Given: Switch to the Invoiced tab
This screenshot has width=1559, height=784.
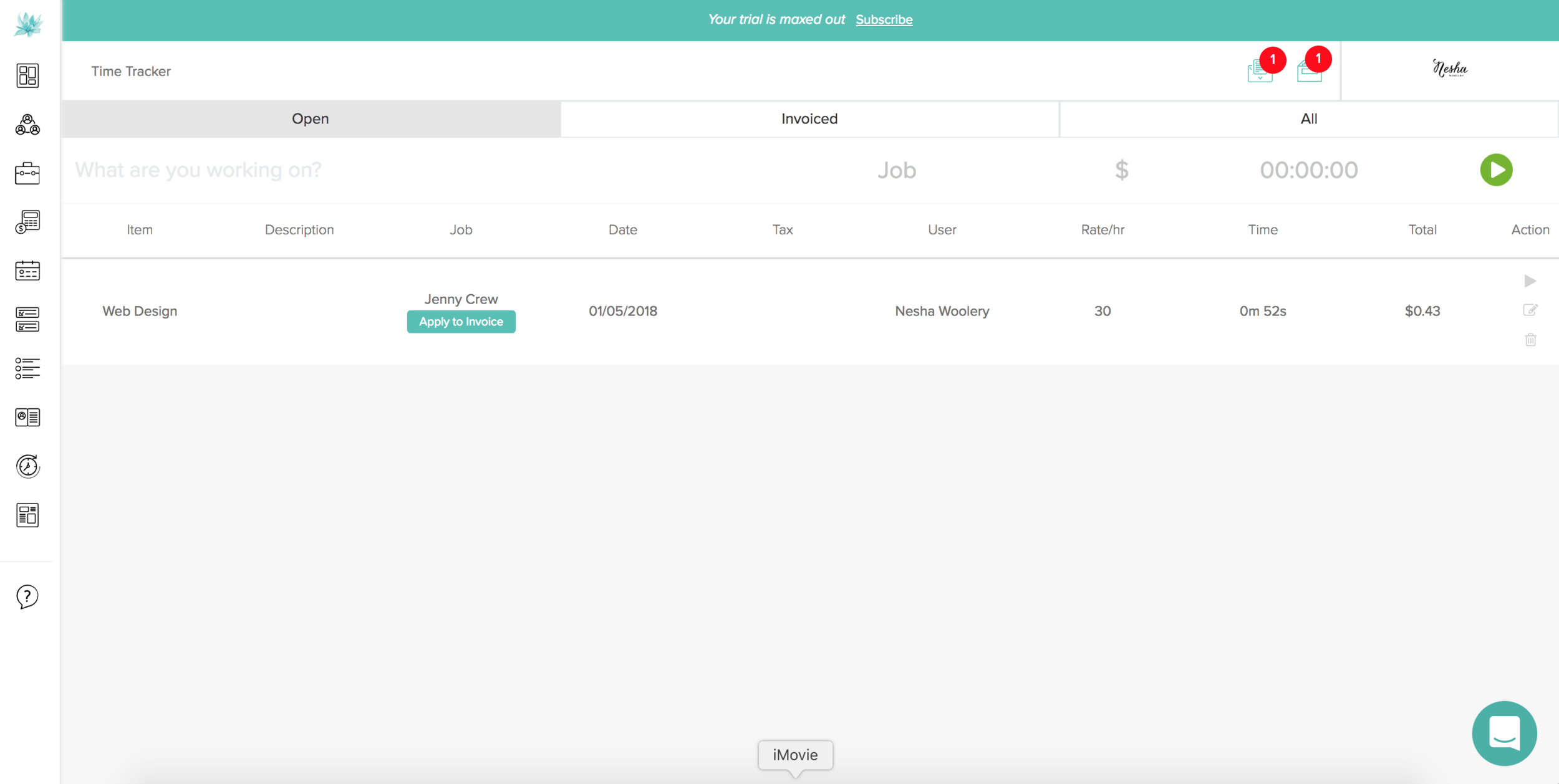Looking at the screenshot, I should (809, 118).
